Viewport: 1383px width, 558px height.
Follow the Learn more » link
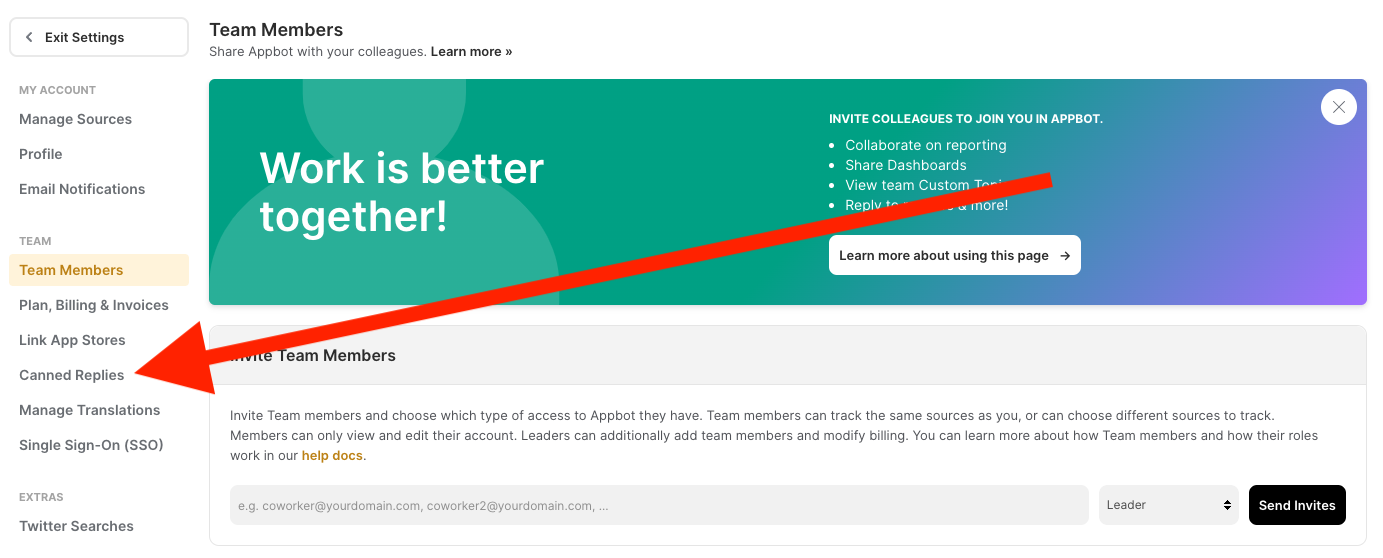point(471,51)
